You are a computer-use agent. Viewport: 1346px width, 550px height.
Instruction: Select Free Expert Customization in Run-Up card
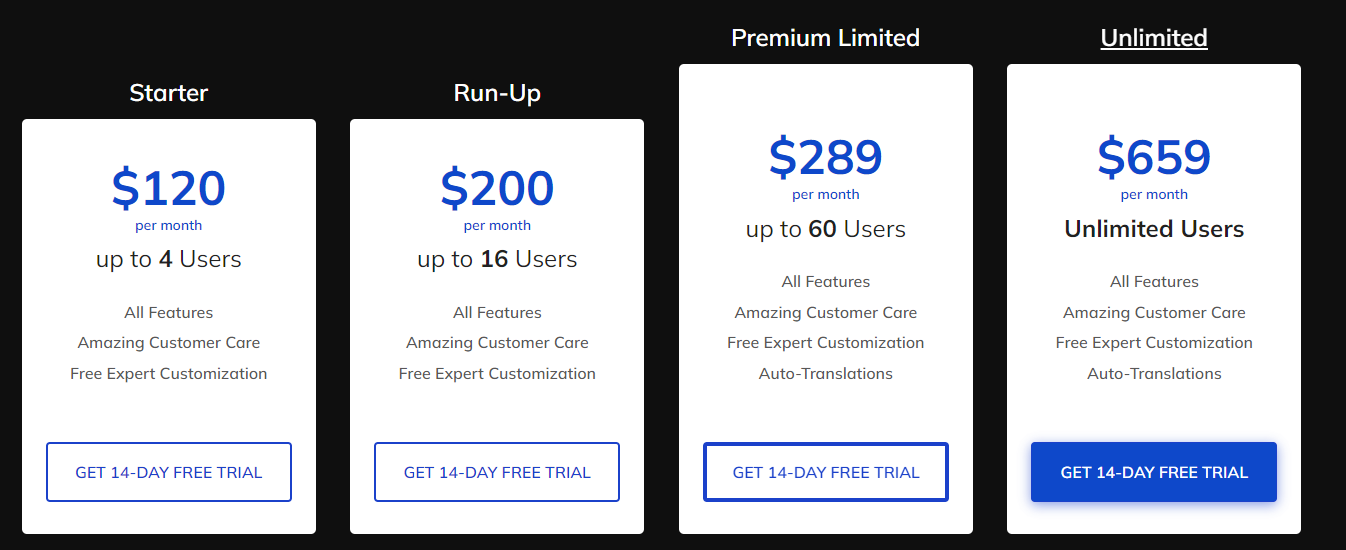point(497,374)
